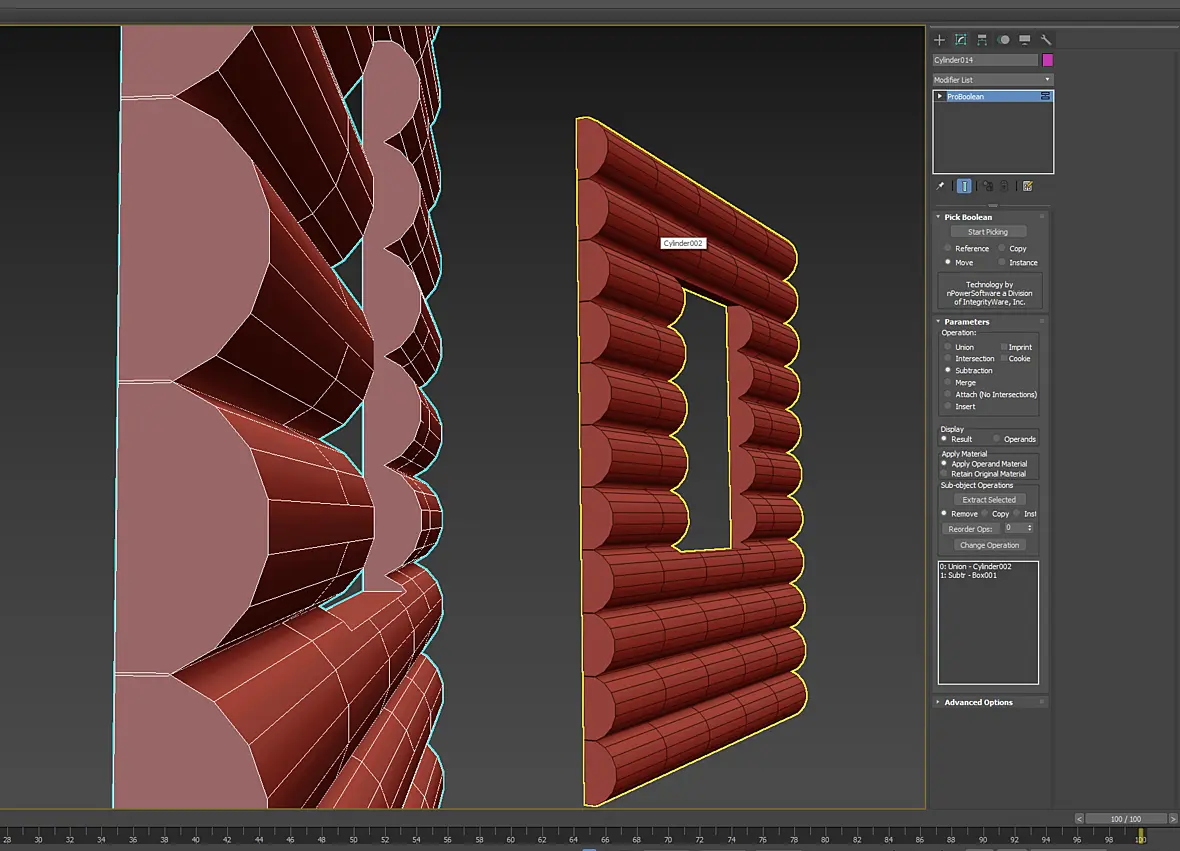Open the Motion panel icon
Screen dimensions: 1180x851
coord(1004,40)
